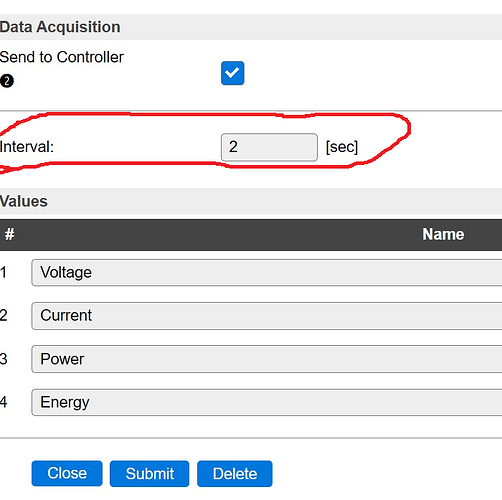Click the help icon under Send to Controller
This screenshot has height=500, width=502.
(x=7, y=81)
